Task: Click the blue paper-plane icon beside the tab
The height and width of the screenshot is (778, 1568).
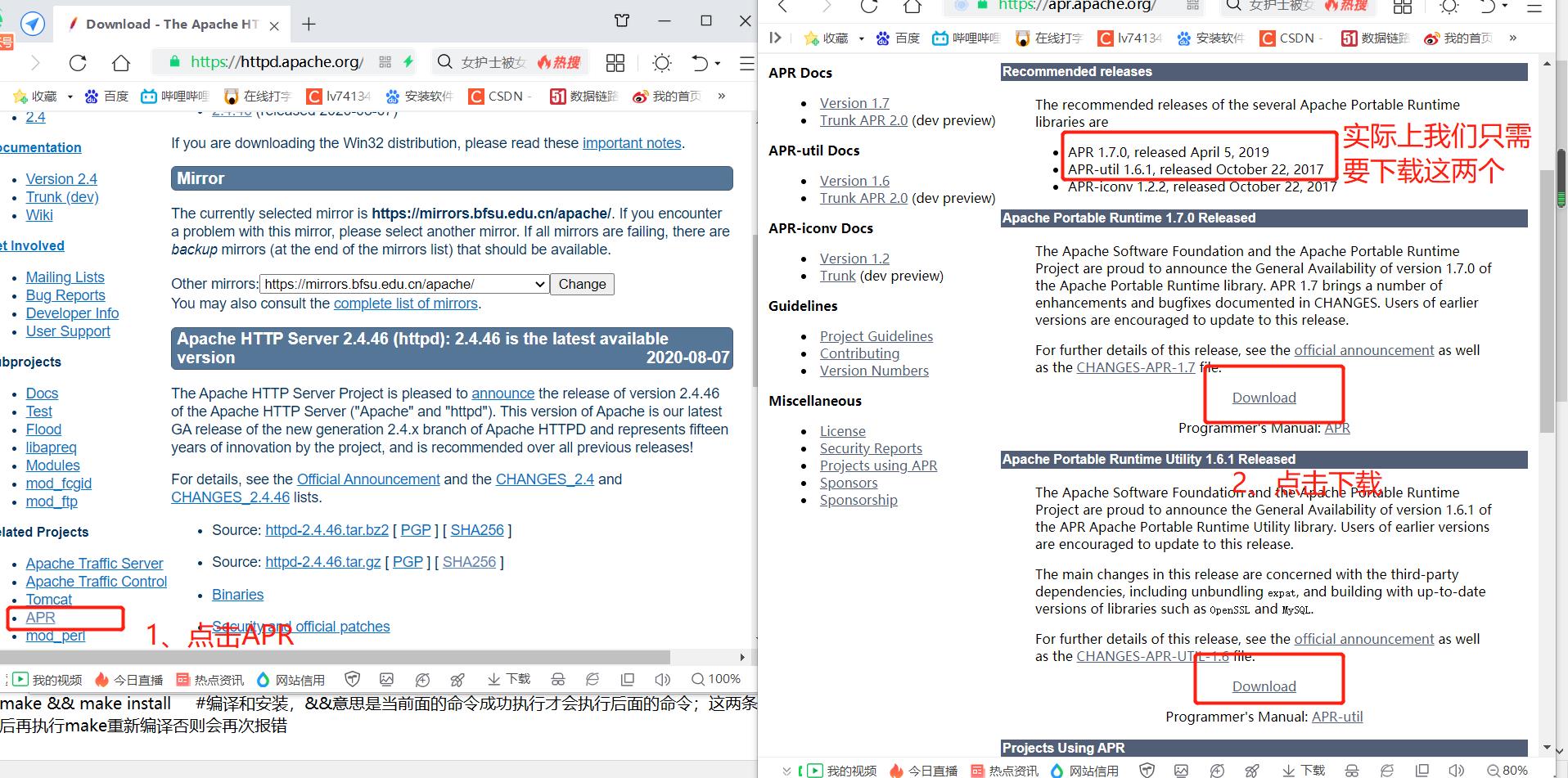Action: click(33, 24)
